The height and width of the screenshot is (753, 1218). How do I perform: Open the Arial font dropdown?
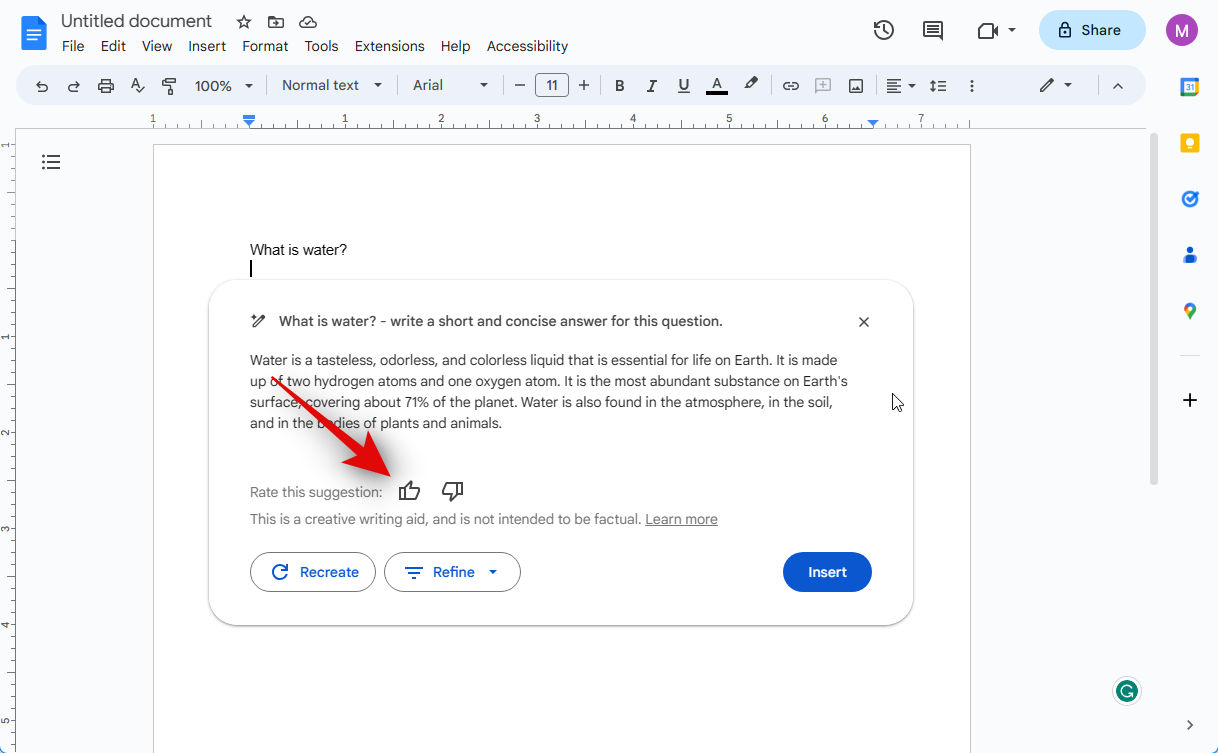pyautogui.click(x=450, y=86)
